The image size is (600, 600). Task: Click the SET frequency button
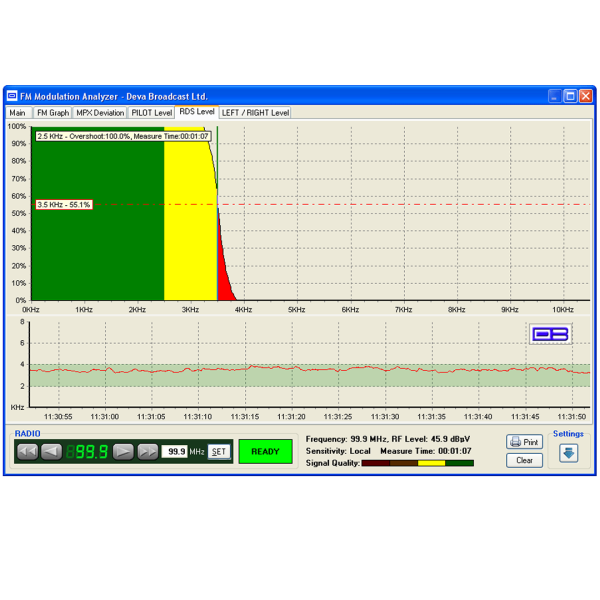(219, 452)
